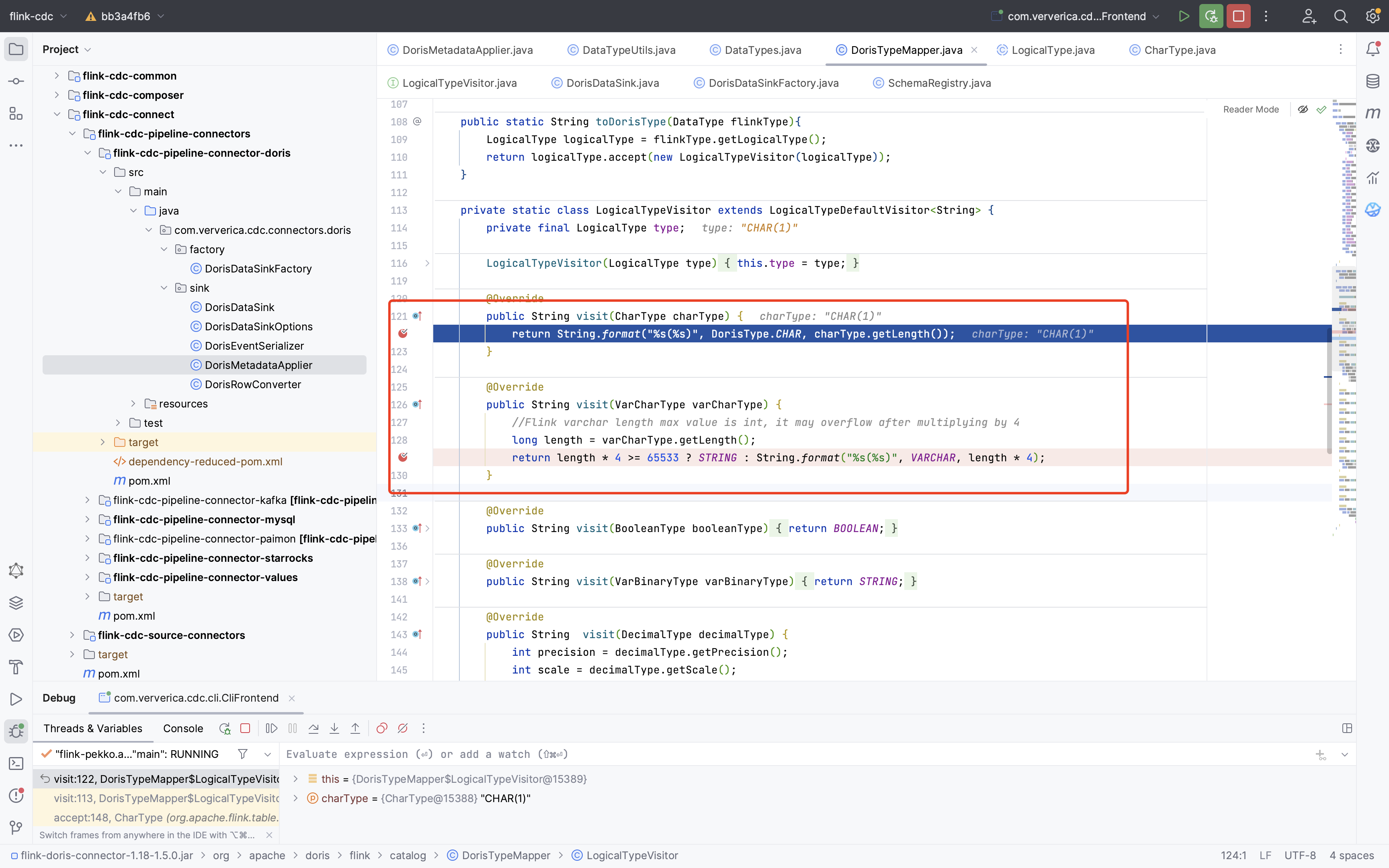This screenshot has height=868, width=1389.
Task: Click Step Out in debug toolbar
Action: coord(355,729)
